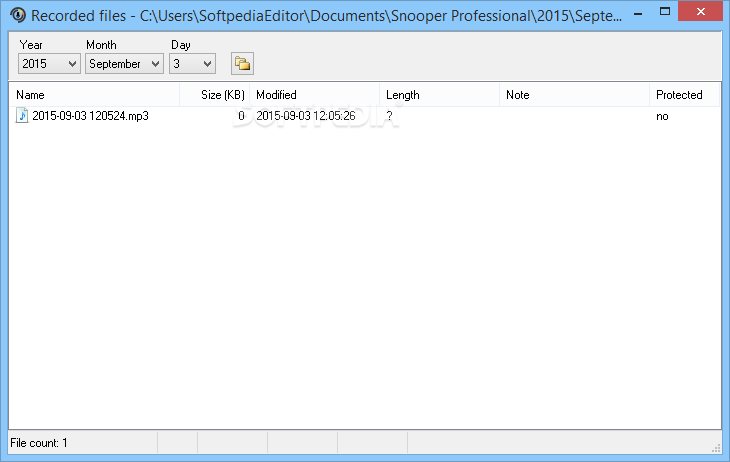Screen dimensions: 730x462
Task: Minimize the Recorded files window
Action: [x=638, y=14]
